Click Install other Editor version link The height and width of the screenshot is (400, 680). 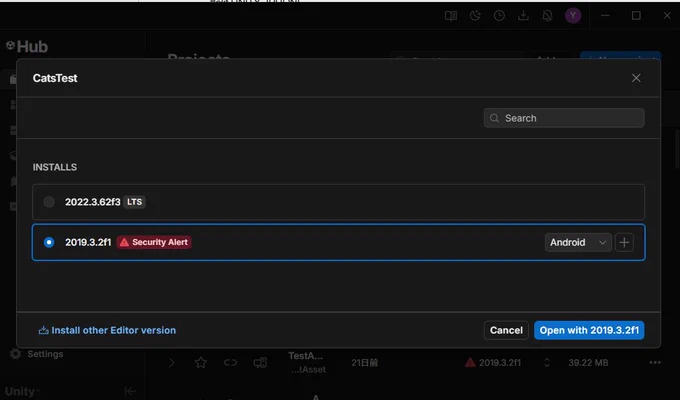(x=107, y=330)
